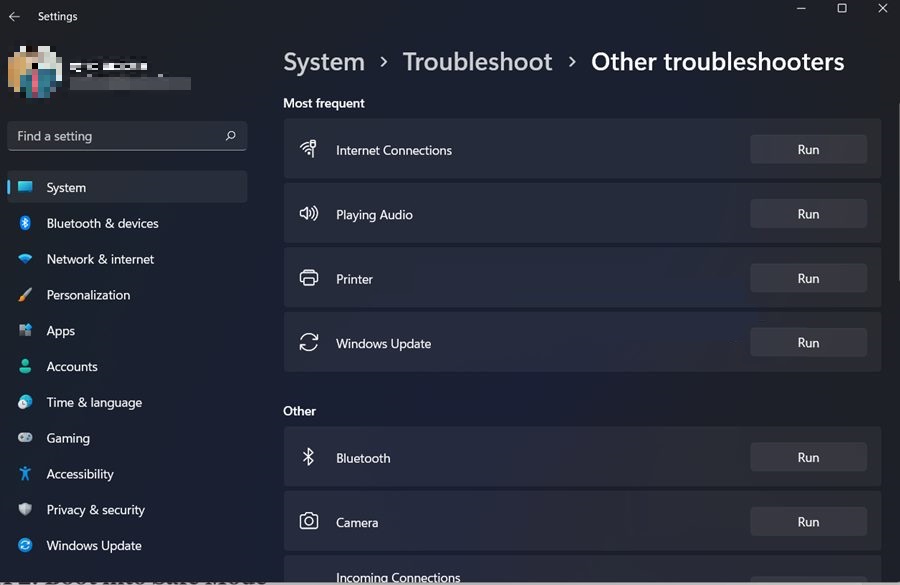900x585 pixels.
Task: Run the Windows Update troubleshooter
Action: click(808, 342)
